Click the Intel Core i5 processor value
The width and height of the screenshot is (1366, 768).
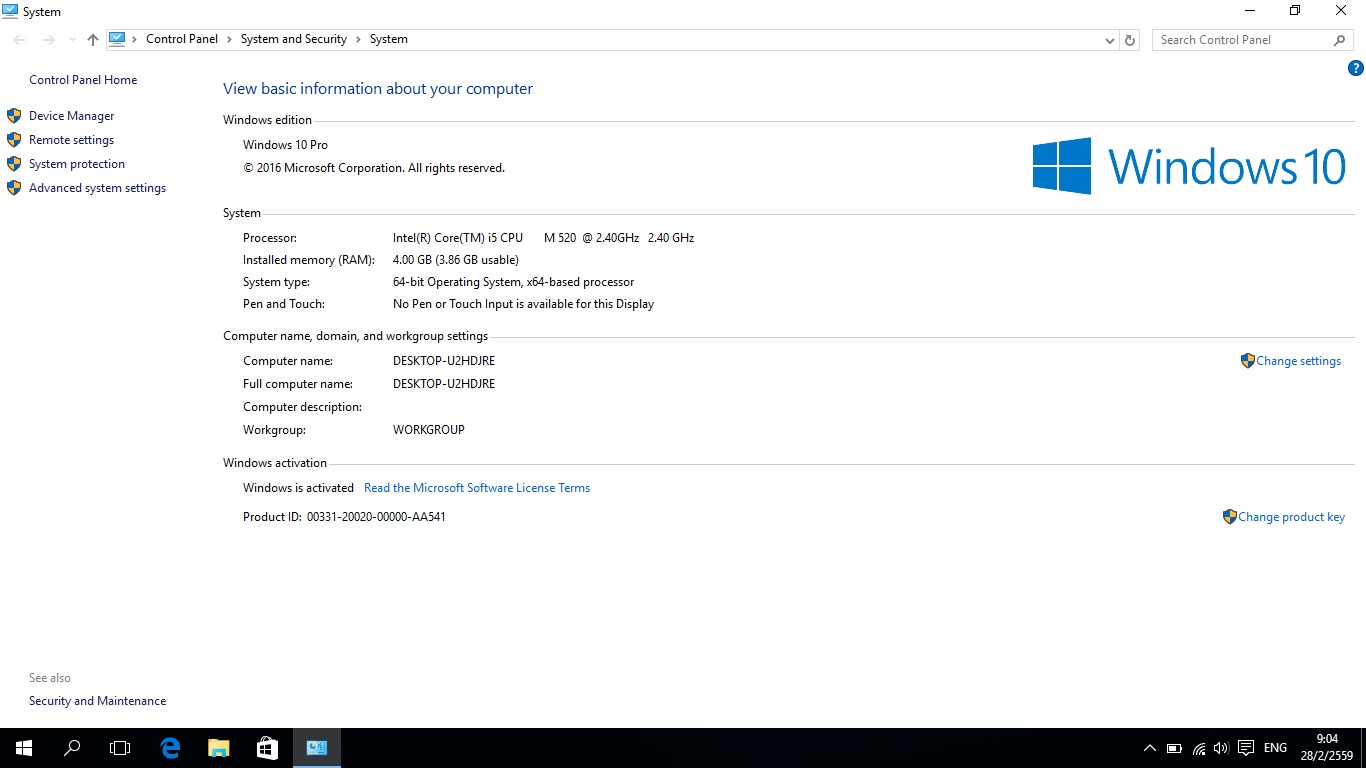pos(543,238)
